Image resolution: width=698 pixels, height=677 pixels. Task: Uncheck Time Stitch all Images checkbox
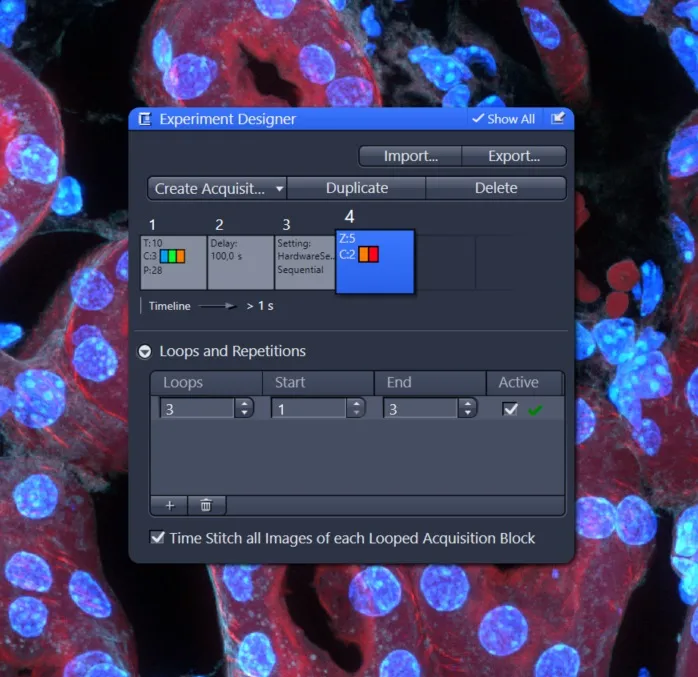click(157, 537)
